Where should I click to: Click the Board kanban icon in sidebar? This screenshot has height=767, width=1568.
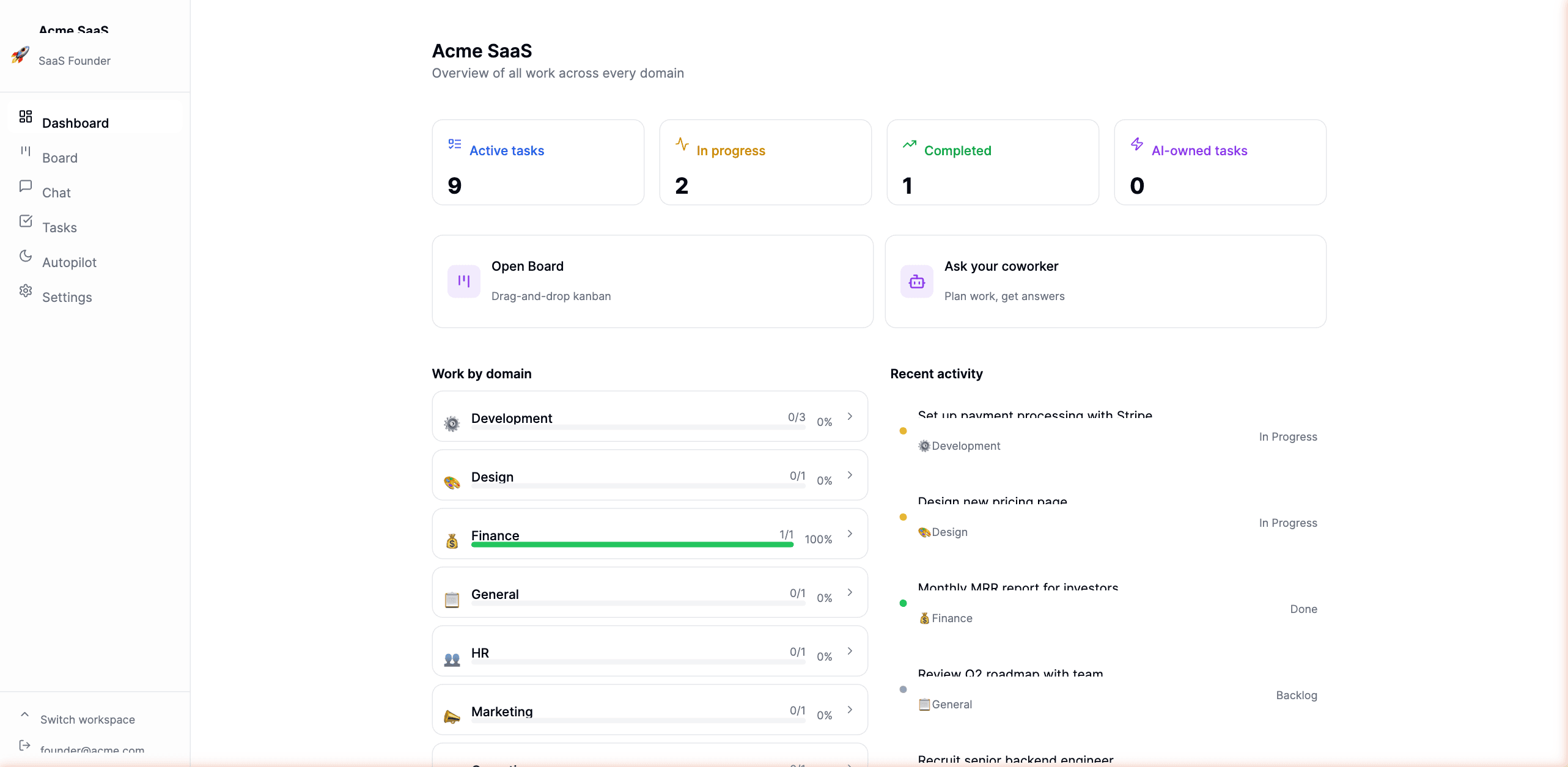[x=26, y=151]
